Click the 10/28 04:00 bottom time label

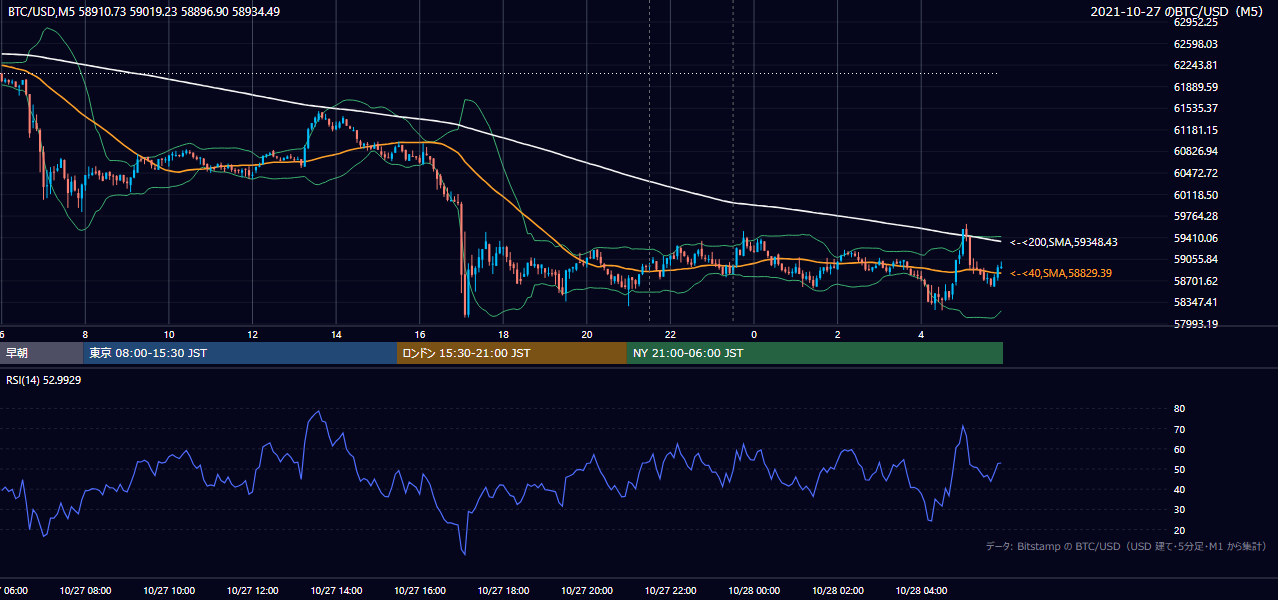click(x=921, y=591)
